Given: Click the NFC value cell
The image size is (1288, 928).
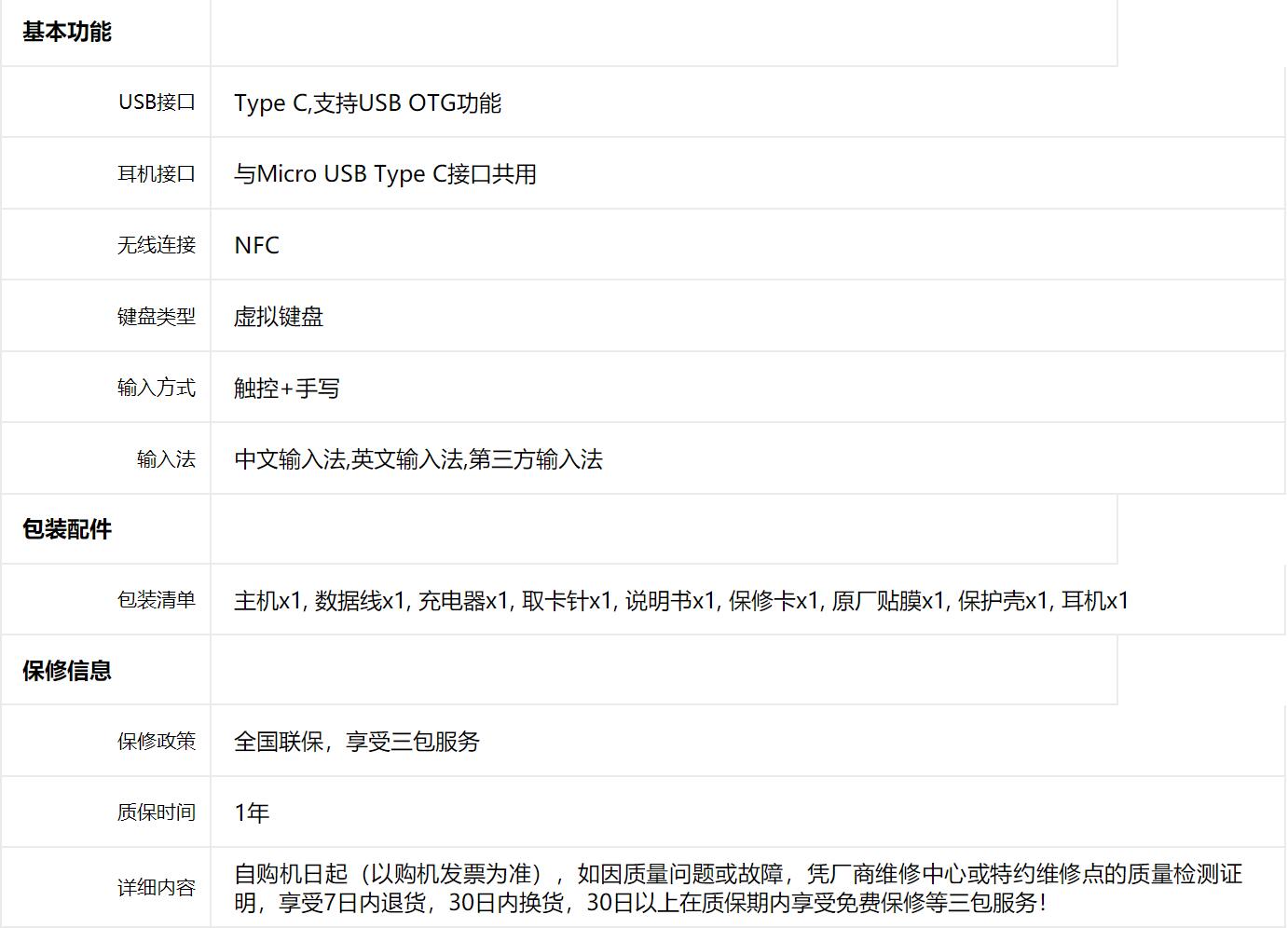Looking at the screenshot, I should 256,244.
